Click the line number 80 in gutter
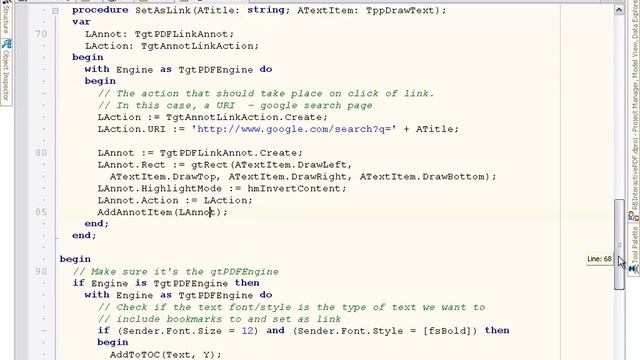Screen dimensions: 640x360 pyautogui.click(x=41, y=153)
